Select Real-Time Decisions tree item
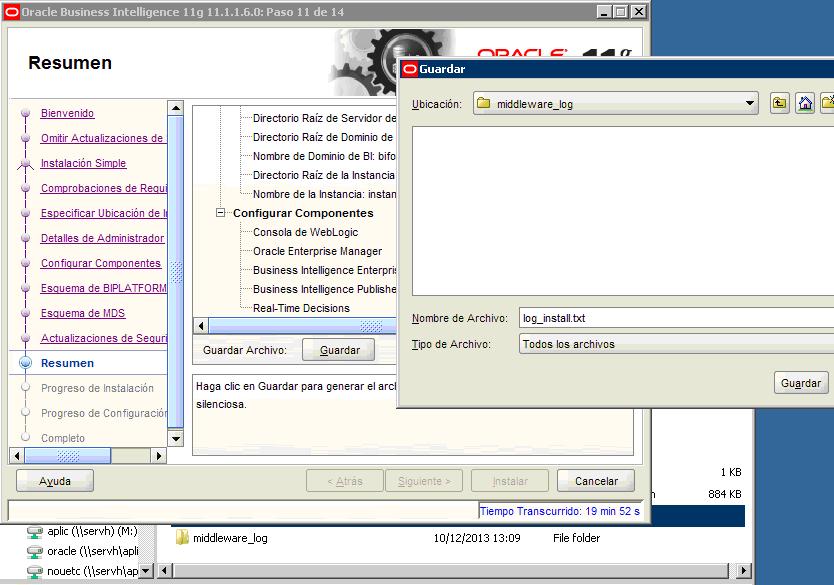The image size is (834, 585). (301, 308)
